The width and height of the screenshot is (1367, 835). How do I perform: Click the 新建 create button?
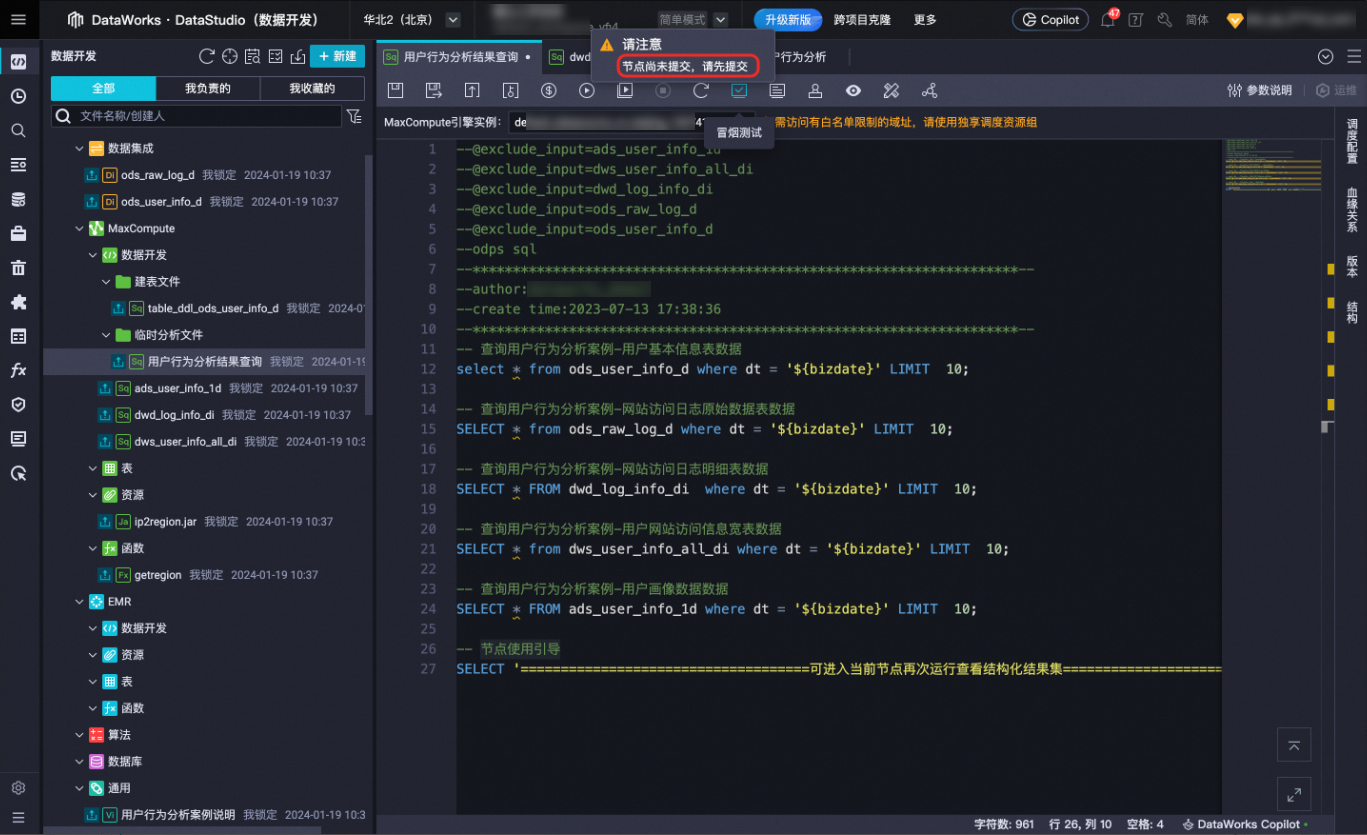[x=337, y=56]
